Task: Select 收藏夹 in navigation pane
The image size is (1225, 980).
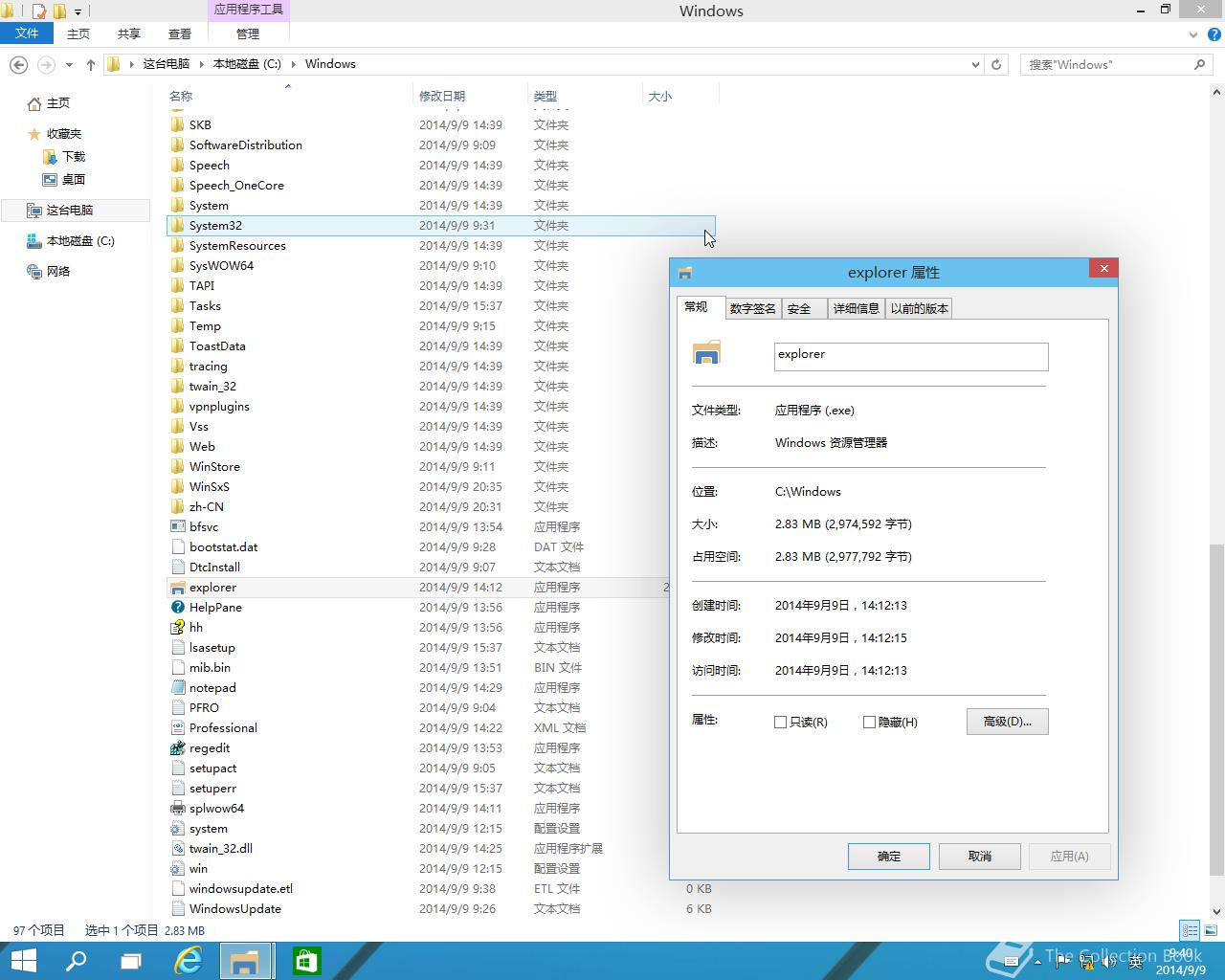Action: point(64,134)
